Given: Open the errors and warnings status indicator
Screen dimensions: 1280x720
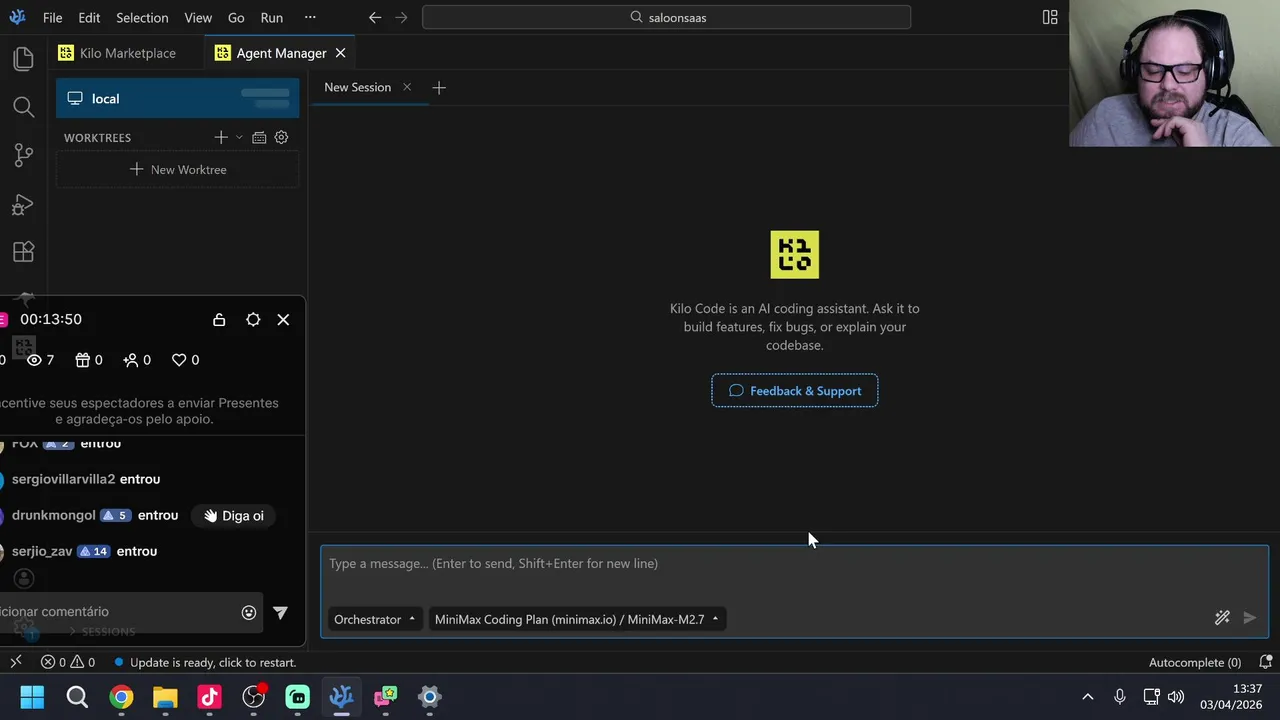Looking at the screenshot, I should tap(68, 662).
